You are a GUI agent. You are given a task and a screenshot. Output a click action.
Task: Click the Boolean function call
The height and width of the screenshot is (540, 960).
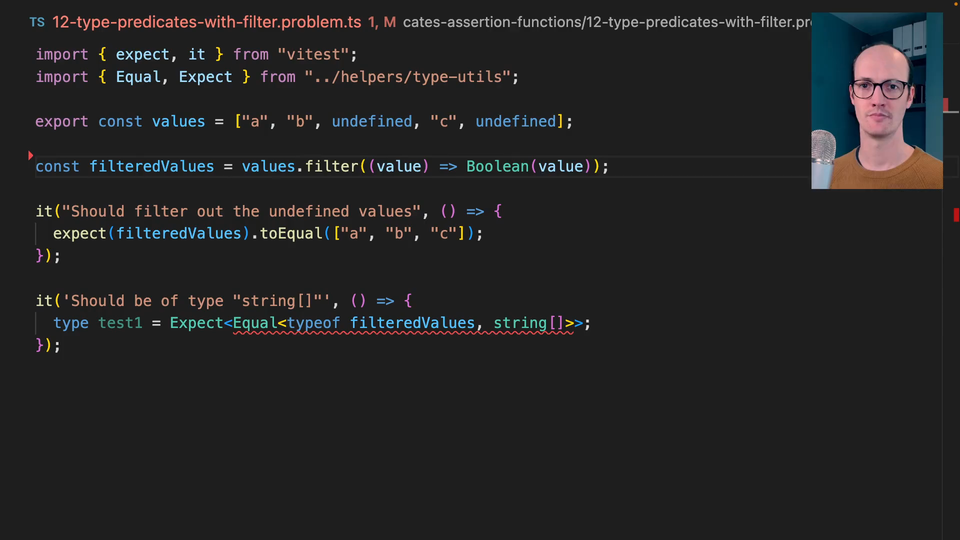coord(497,166)
